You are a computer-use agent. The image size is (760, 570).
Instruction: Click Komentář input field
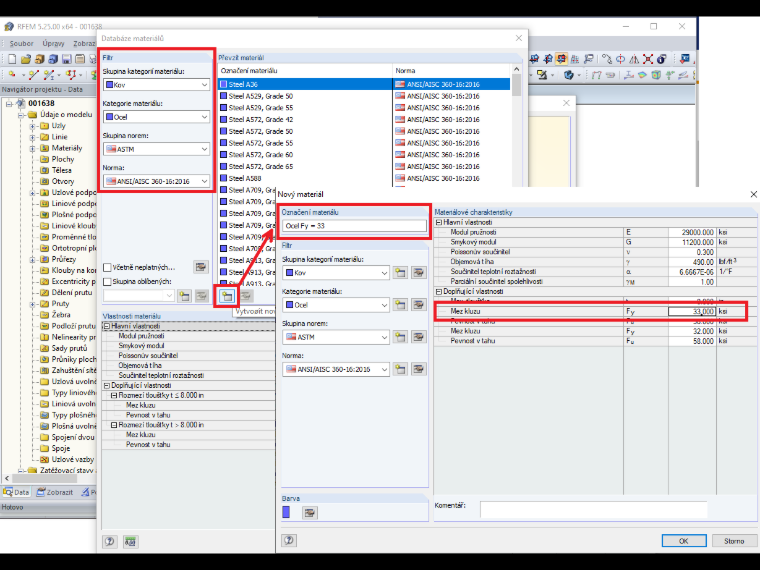pyautogui.click(x=593, y=509)
